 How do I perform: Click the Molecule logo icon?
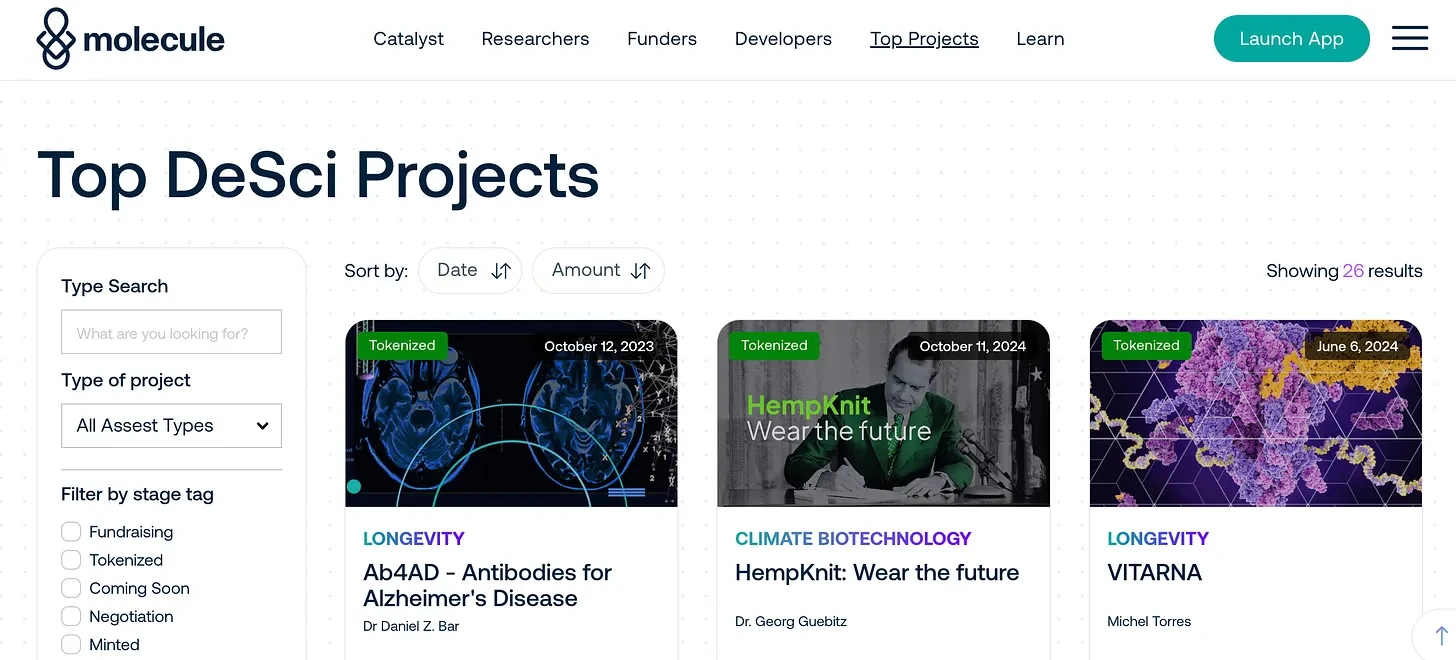pos(56,39)
